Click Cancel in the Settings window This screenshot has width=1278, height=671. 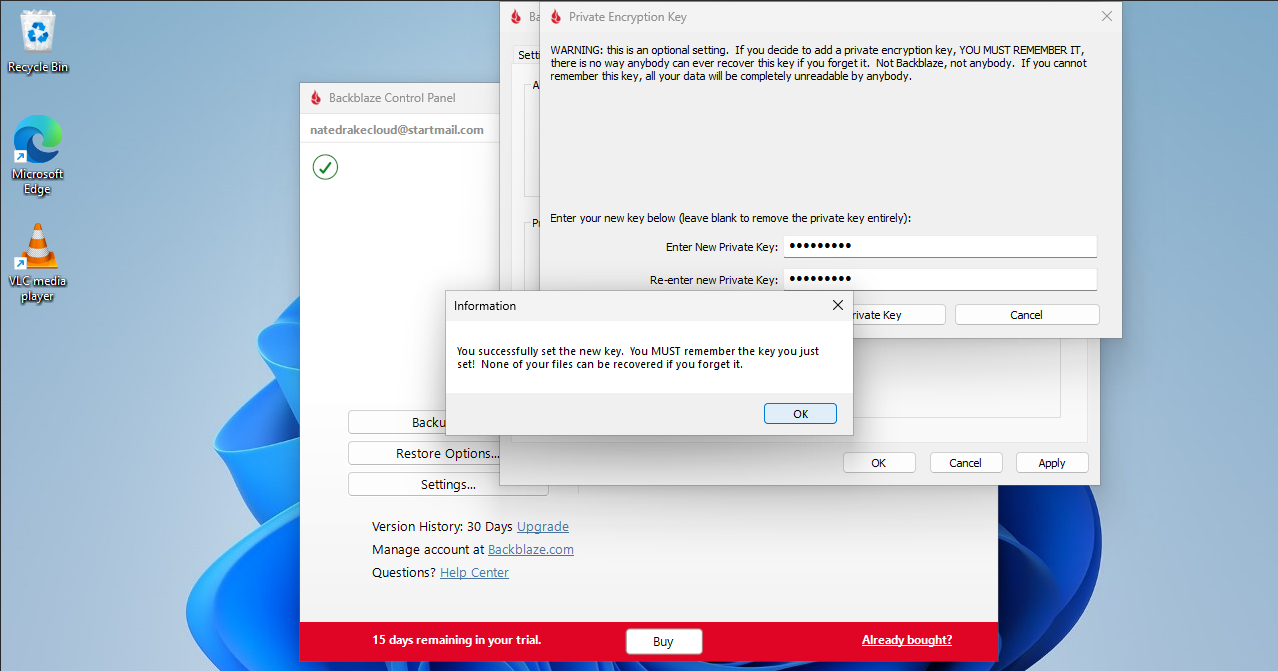pyautogui.click(x=965, y=463)
